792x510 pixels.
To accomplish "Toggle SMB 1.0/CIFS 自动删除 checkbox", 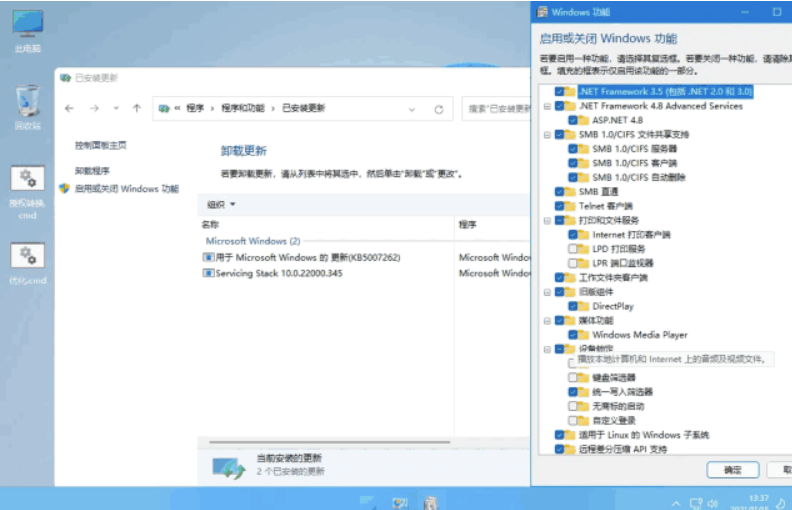I will point(573,177).
